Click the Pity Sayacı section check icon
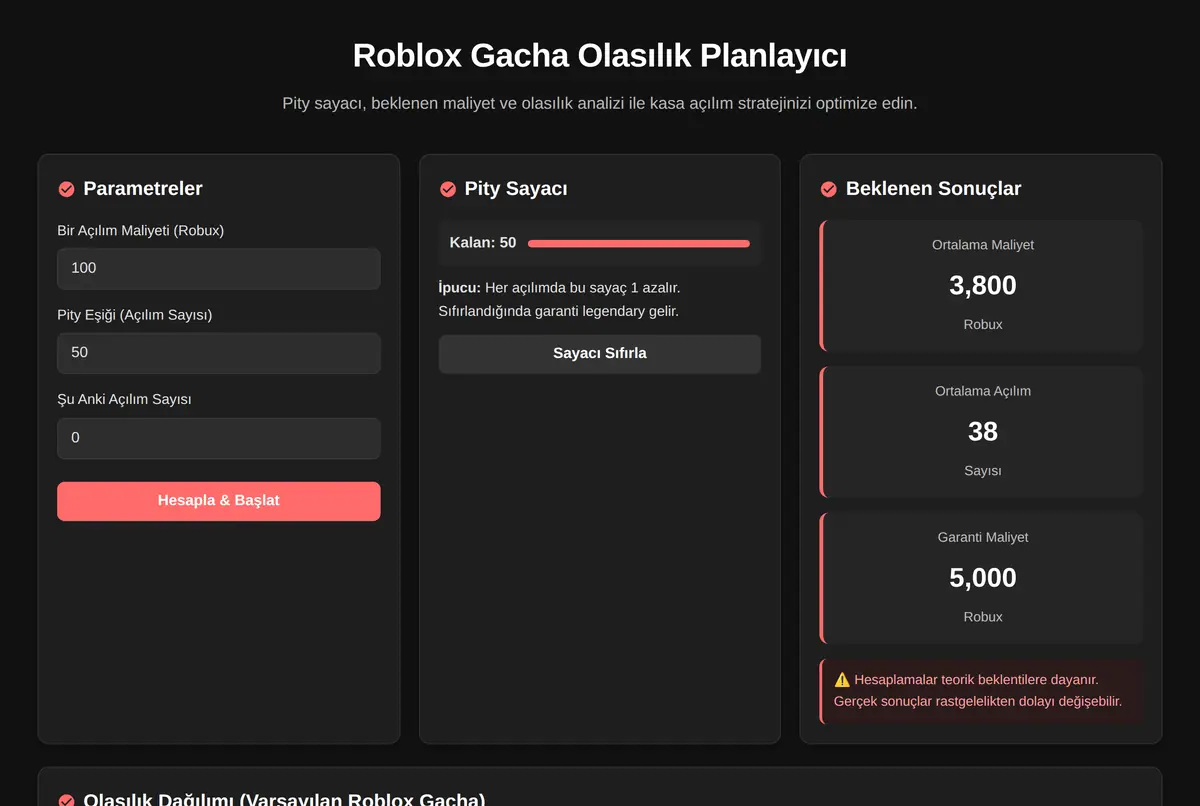 pyautogui.click(x=448, y=189)
